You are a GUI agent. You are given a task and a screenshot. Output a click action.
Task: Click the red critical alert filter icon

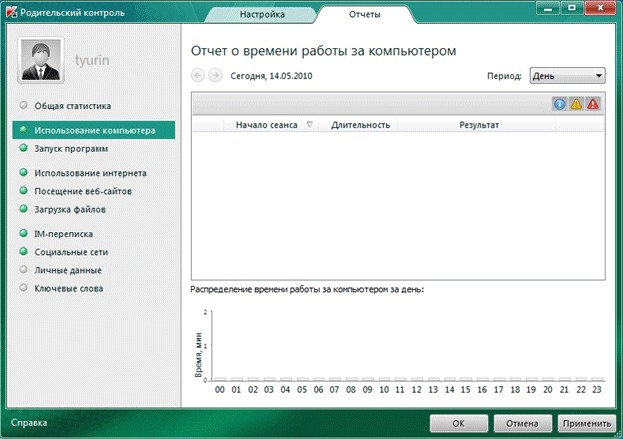(x=593, y=104)
